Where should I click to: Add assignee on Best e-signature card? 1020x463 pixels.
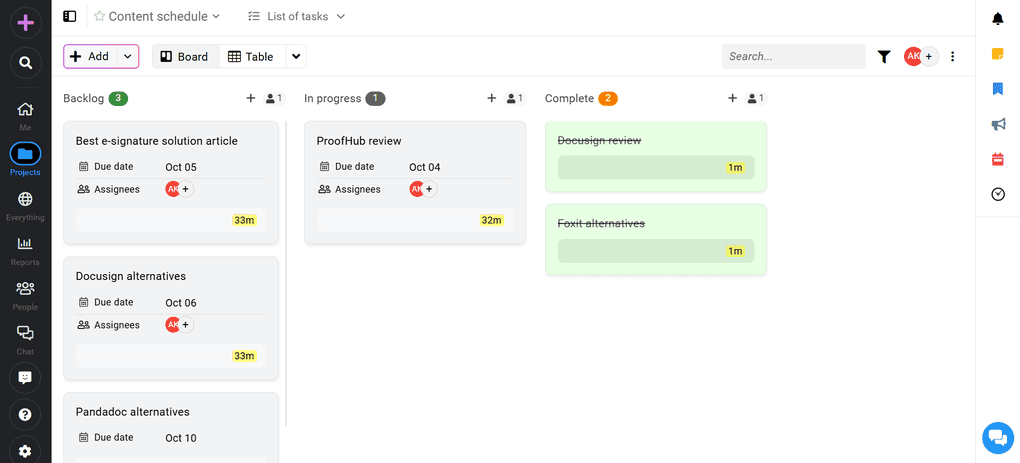point(186,189)
